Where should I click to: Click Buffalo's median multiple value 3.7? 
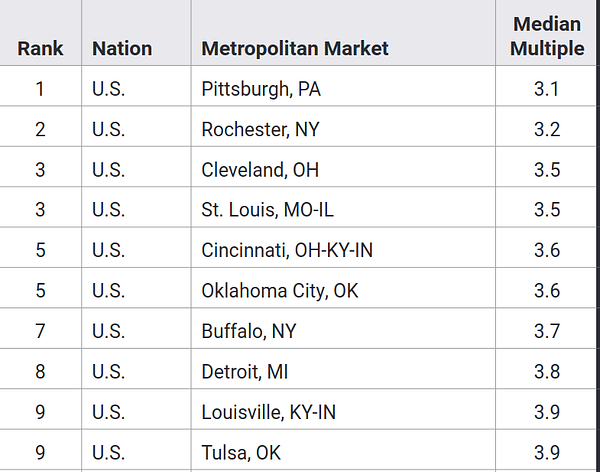(547, 331)
